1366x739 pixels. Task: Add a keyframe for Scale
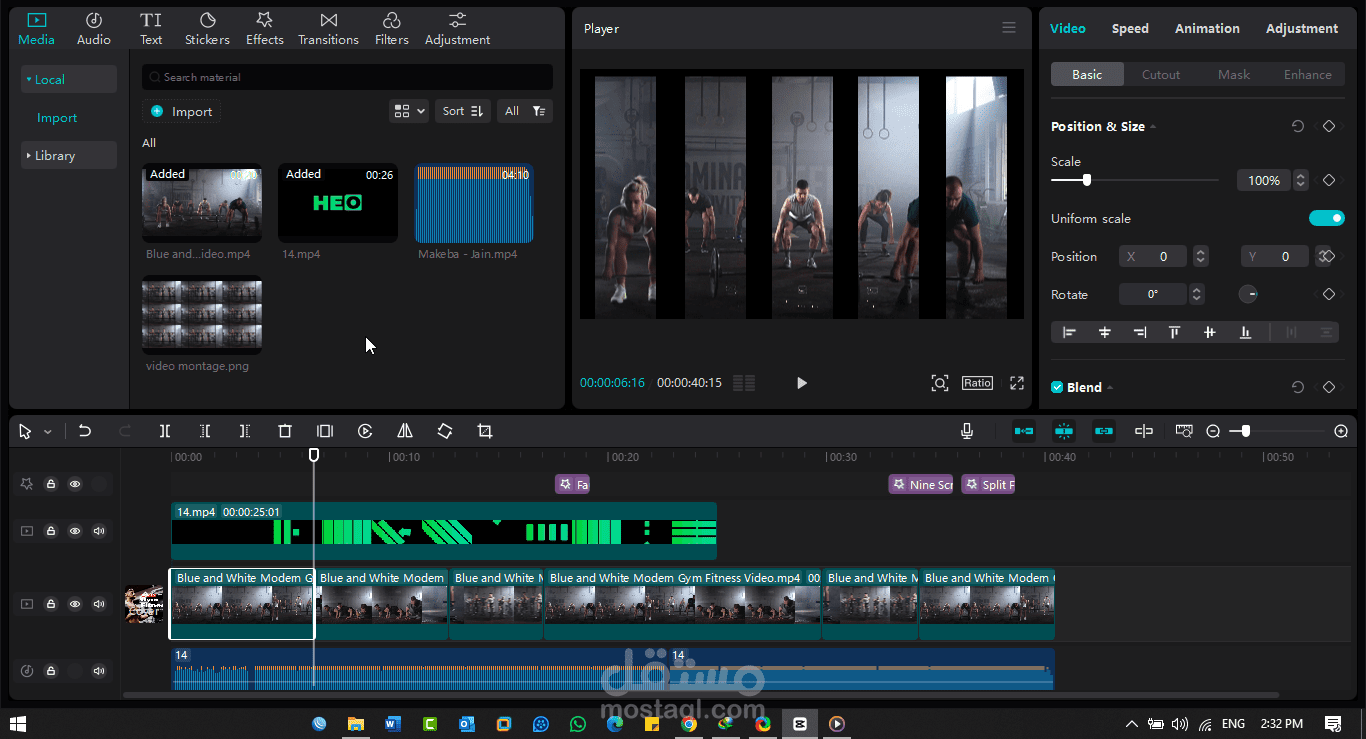click(1329, 180)
